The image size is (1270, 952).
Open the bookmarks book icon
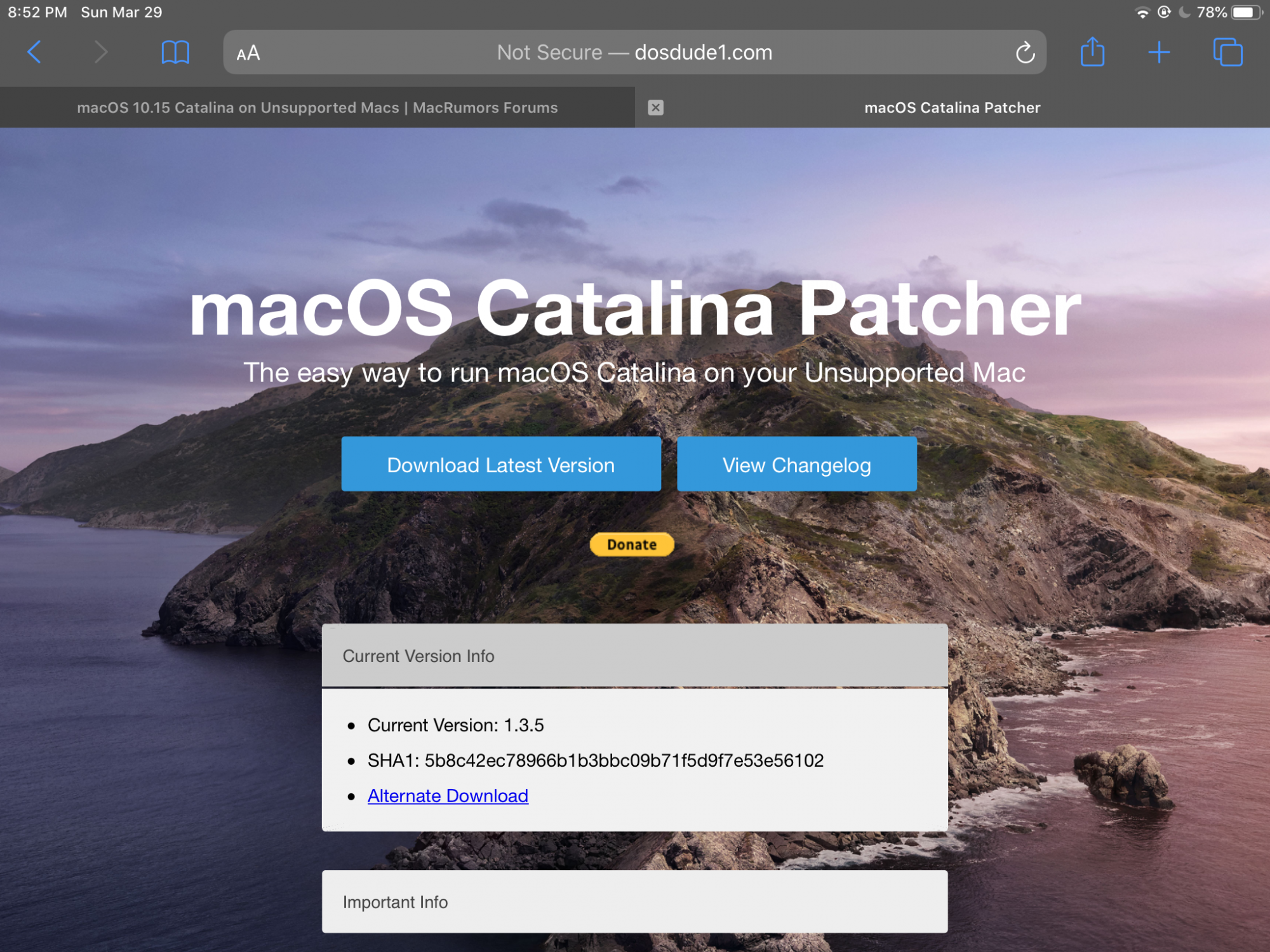pyautogui.click(x=175, y=52)
